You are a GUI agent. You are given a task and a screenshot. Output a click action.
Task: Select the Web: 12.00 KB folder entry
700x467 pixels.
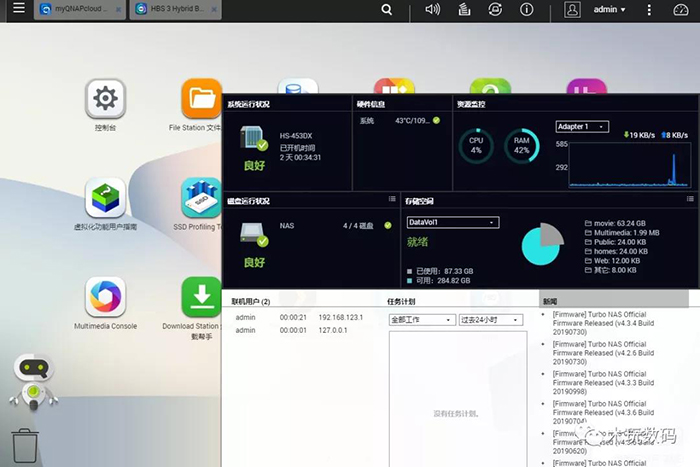coord(612,261)
